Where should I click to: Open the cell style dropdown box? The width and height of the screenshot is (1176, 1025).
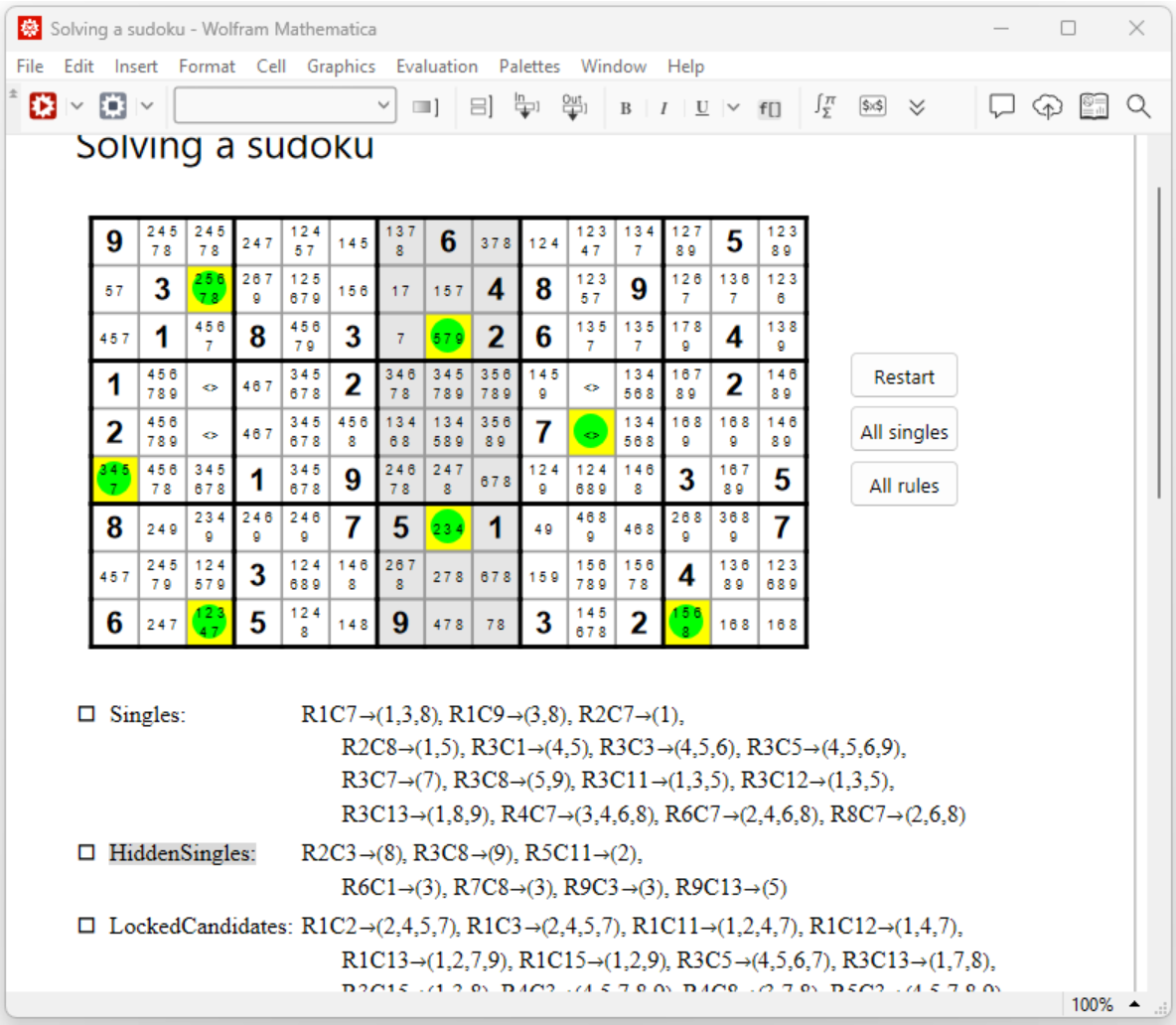[x=285, y=106]
